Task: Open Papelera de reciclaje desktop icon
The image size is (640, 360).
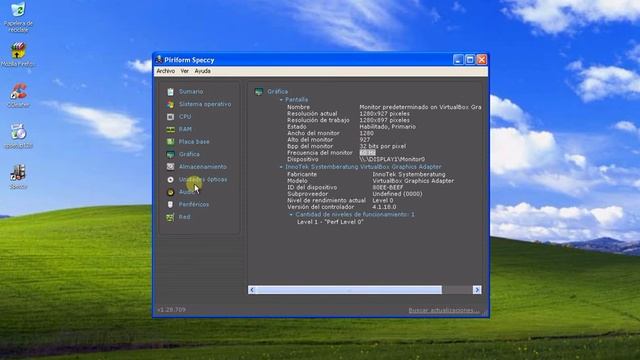Action: [18, 17]
